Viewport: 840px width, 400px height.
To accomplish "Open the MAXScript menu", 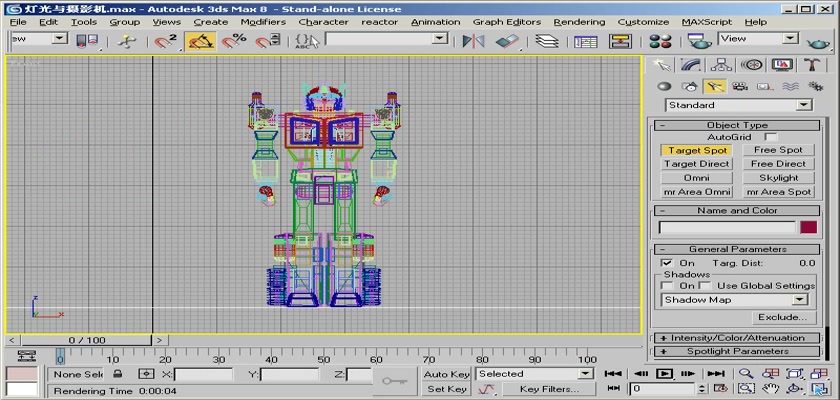I will (x=707, y=22).
